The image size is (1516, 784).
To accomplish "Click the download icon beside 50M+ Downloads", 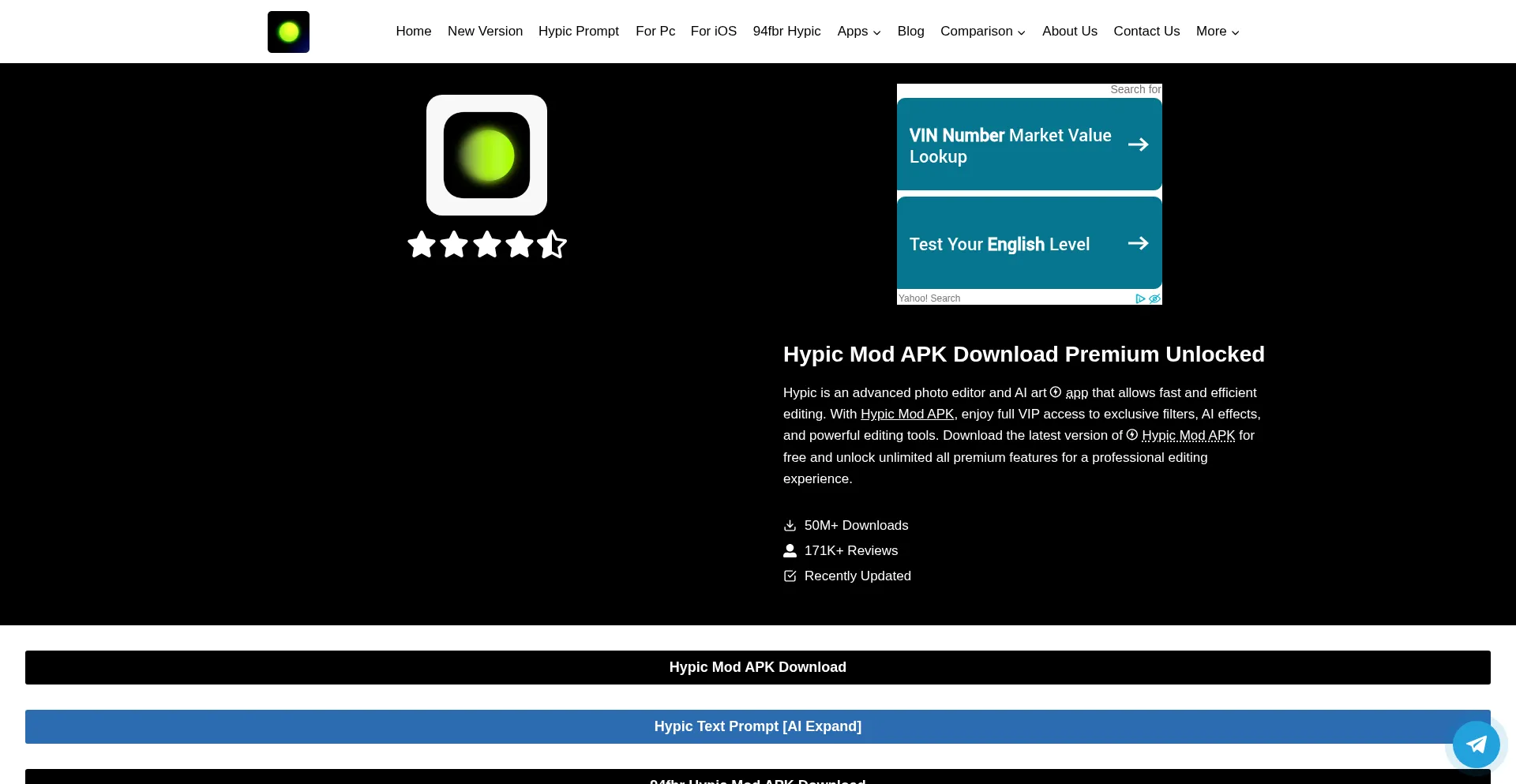I will [x=790, y=526].
